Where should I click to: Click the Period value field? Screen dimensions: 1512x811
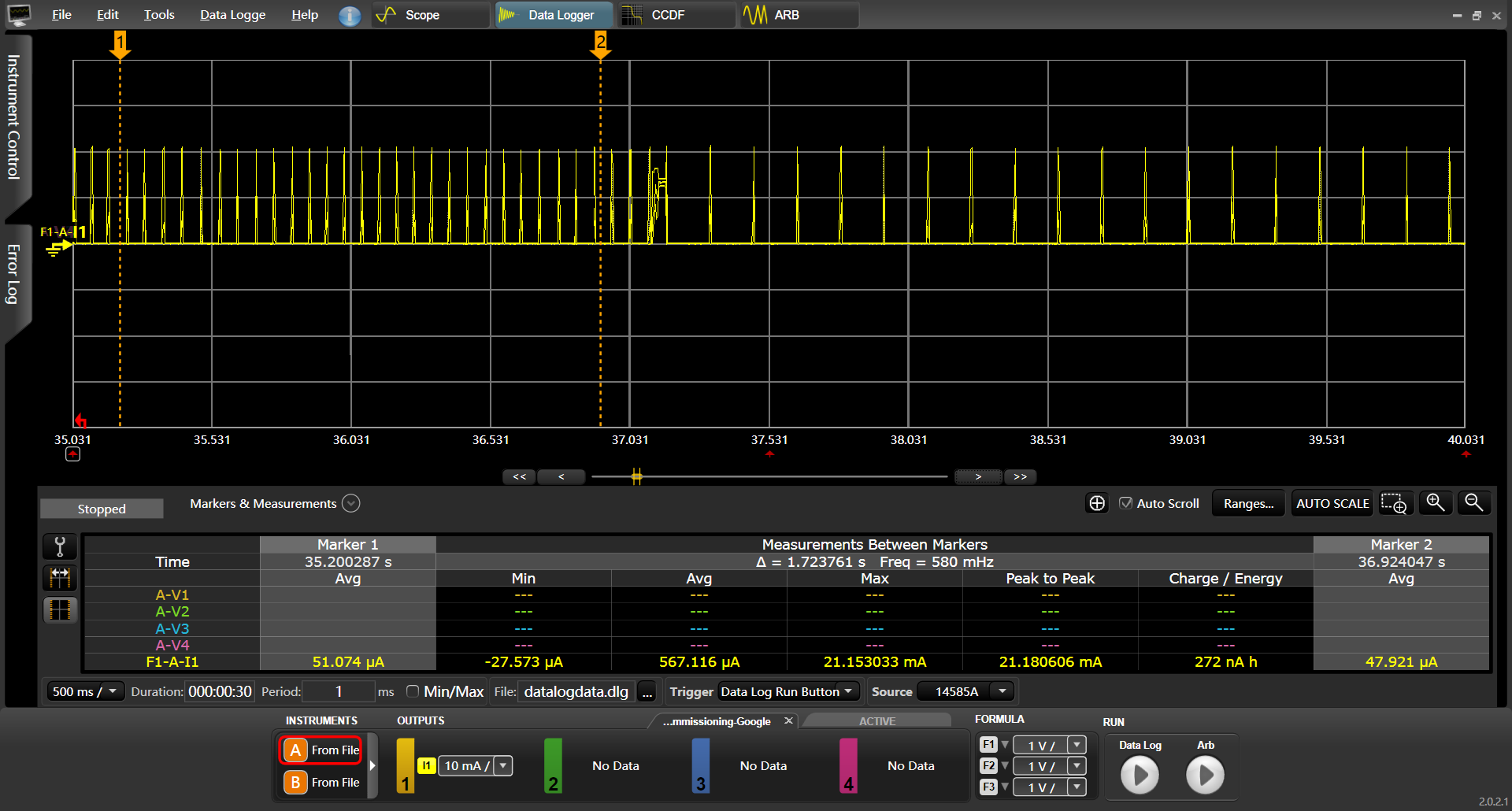tap(339, 691)
